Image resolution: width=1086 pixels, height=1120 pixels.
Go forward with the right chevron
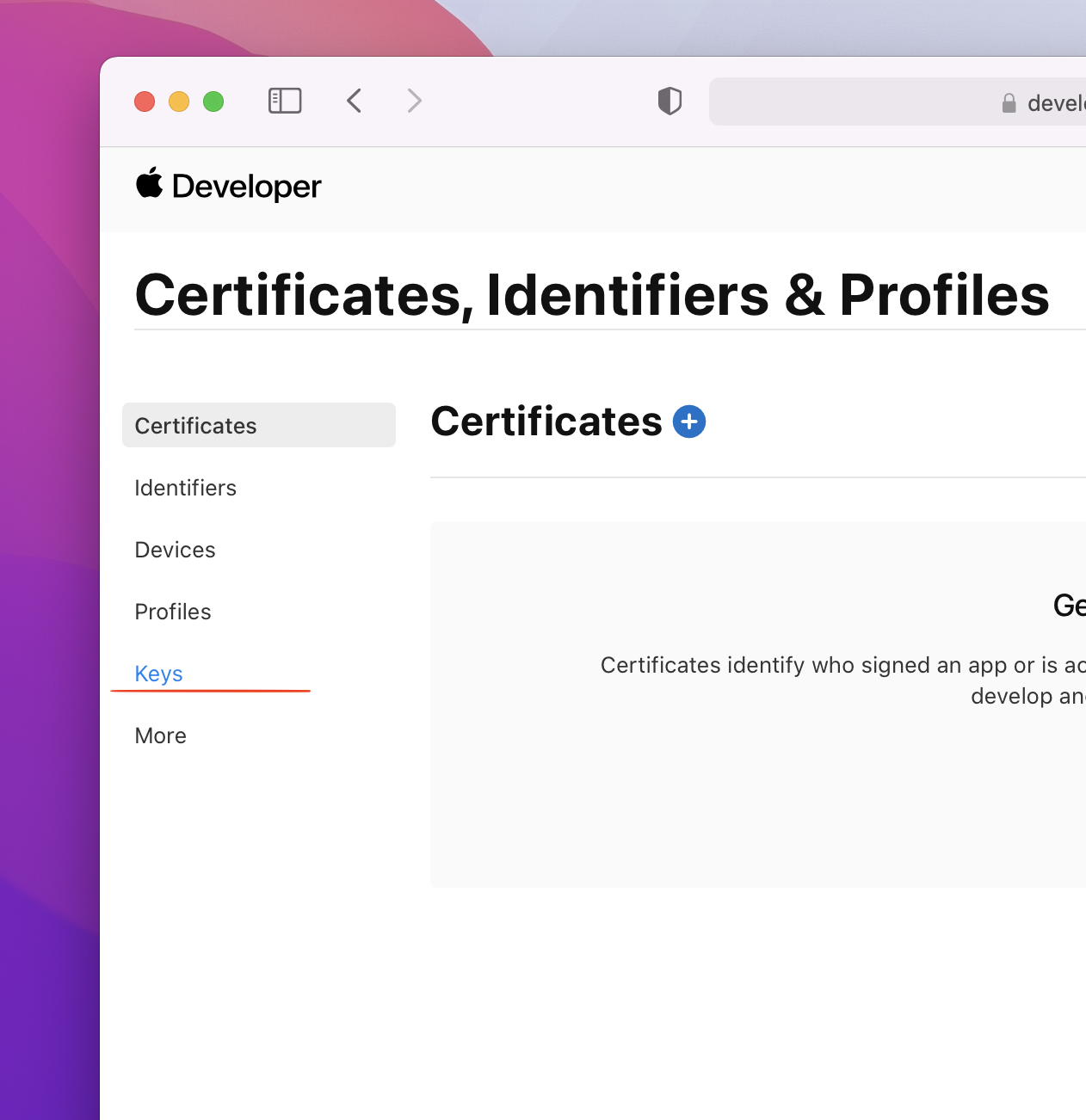click(414, 101)
